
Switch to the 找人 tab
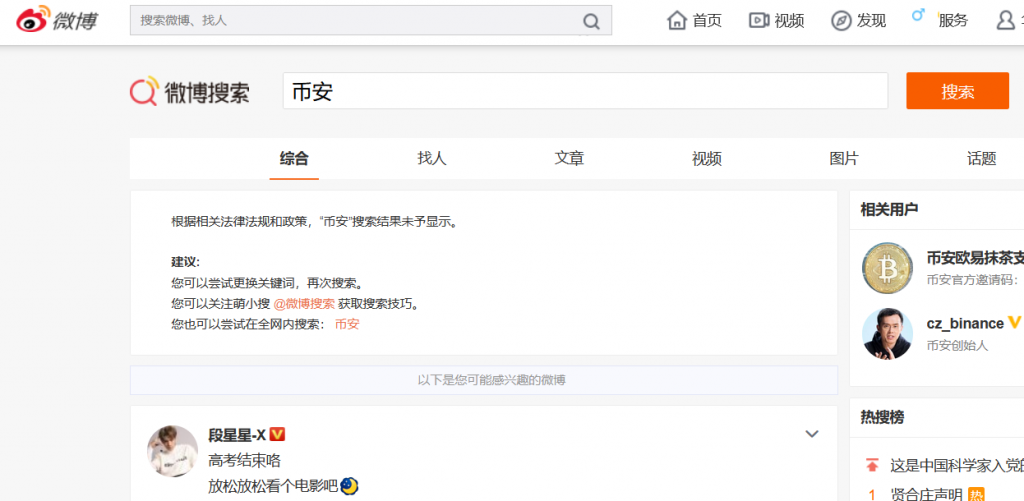(x=432, y=158)
